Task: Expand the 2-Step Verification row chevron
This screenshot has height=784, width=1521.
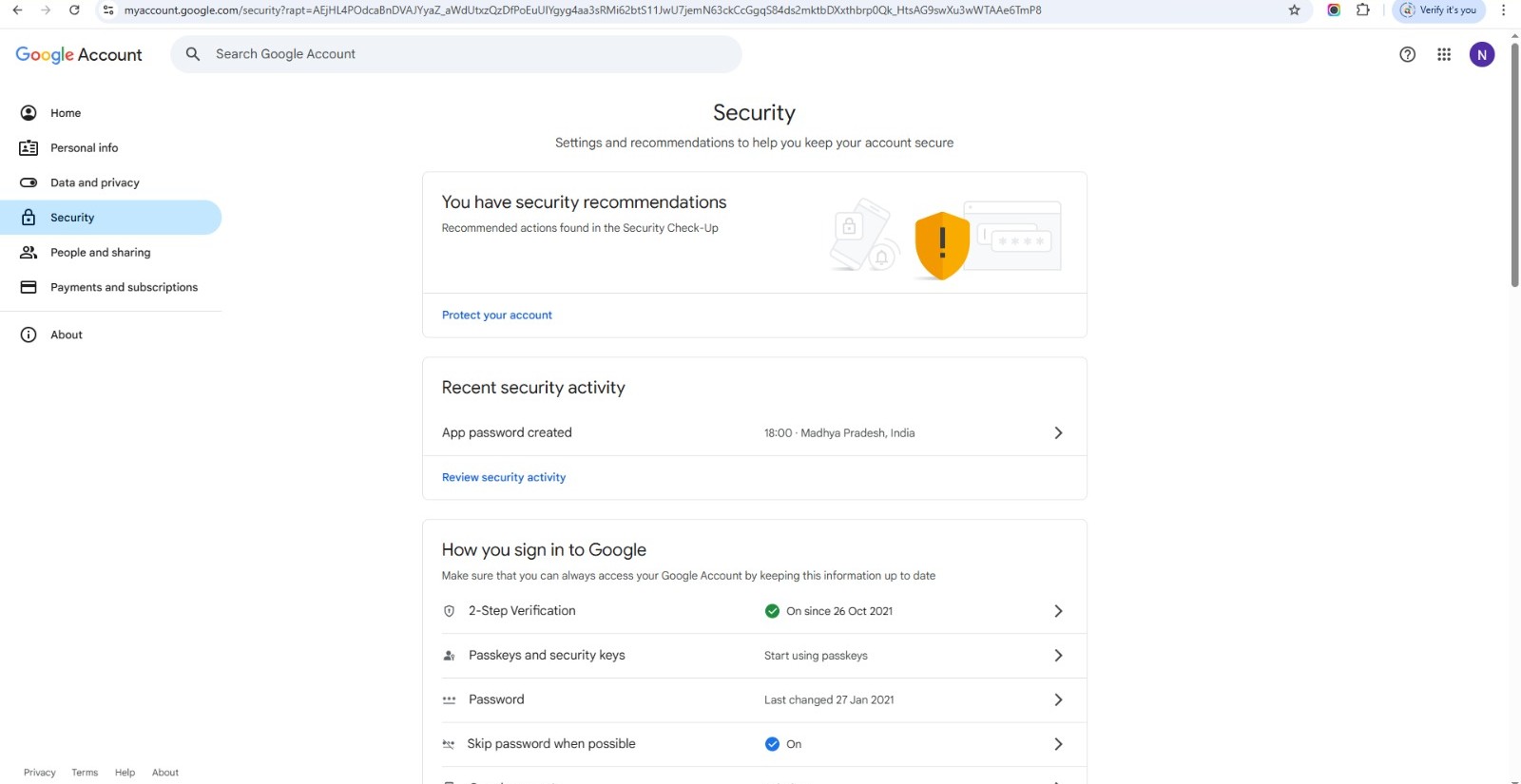Action: 1058,611
